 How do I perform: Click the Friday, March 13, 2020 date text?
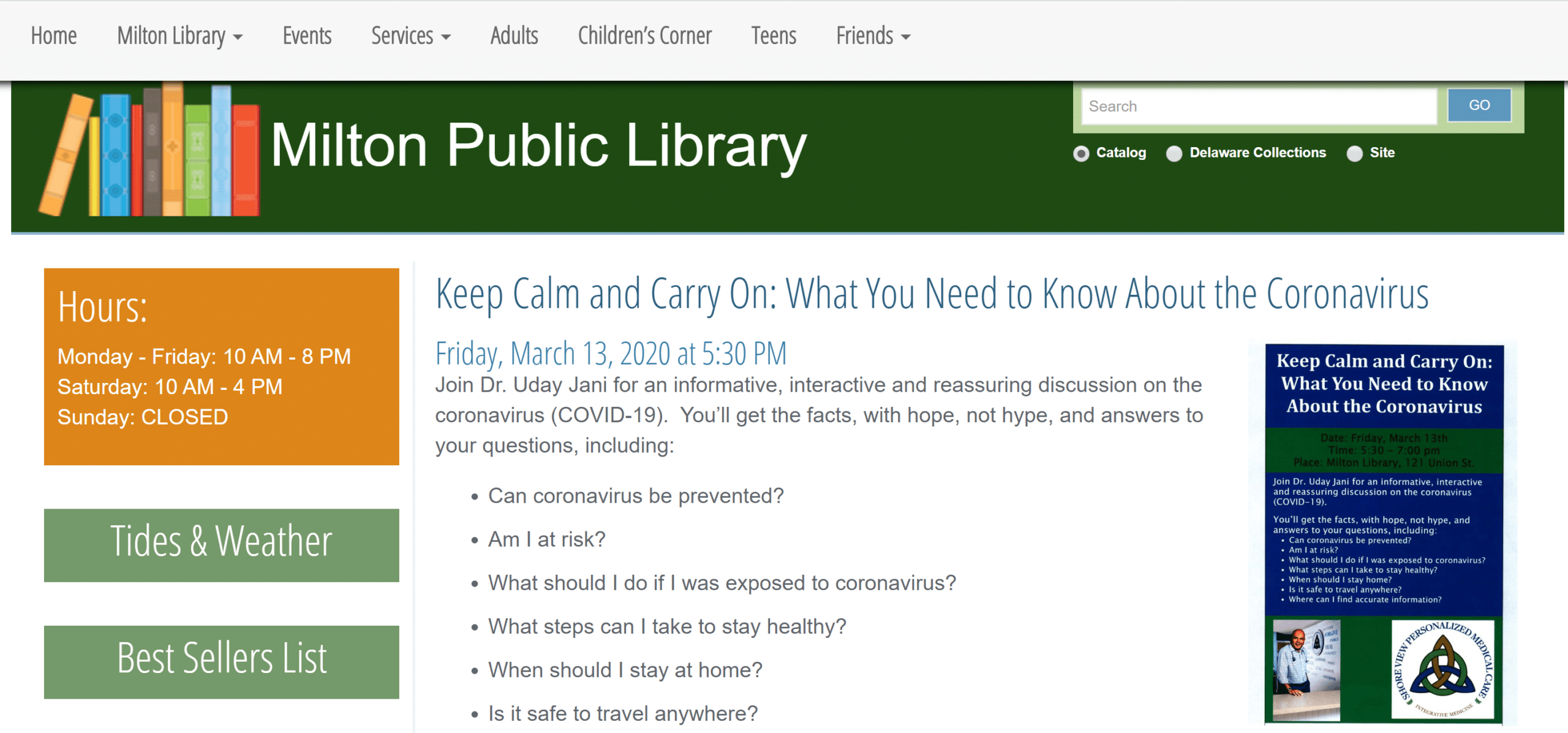point(611,354)
